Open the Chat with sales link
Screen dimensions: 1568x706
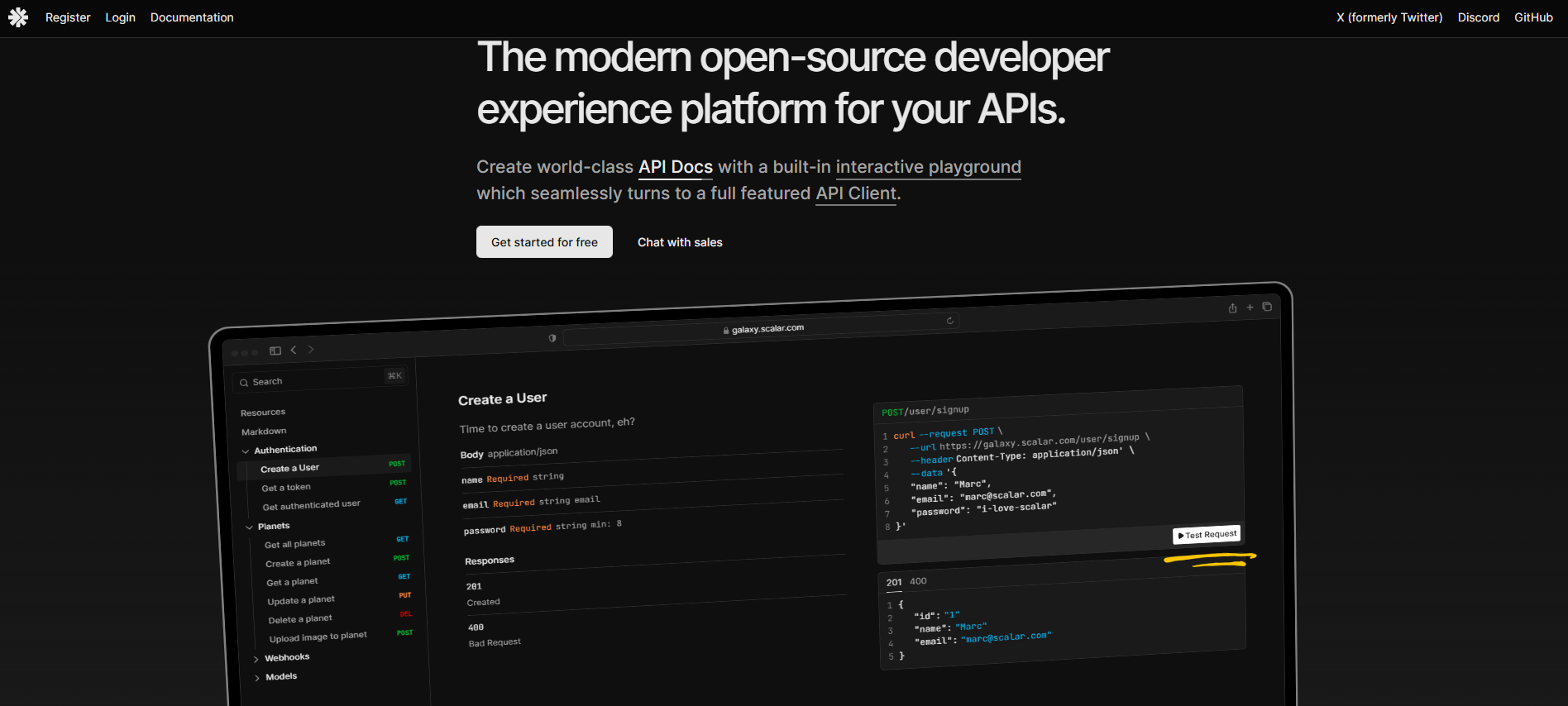(680, 242)
